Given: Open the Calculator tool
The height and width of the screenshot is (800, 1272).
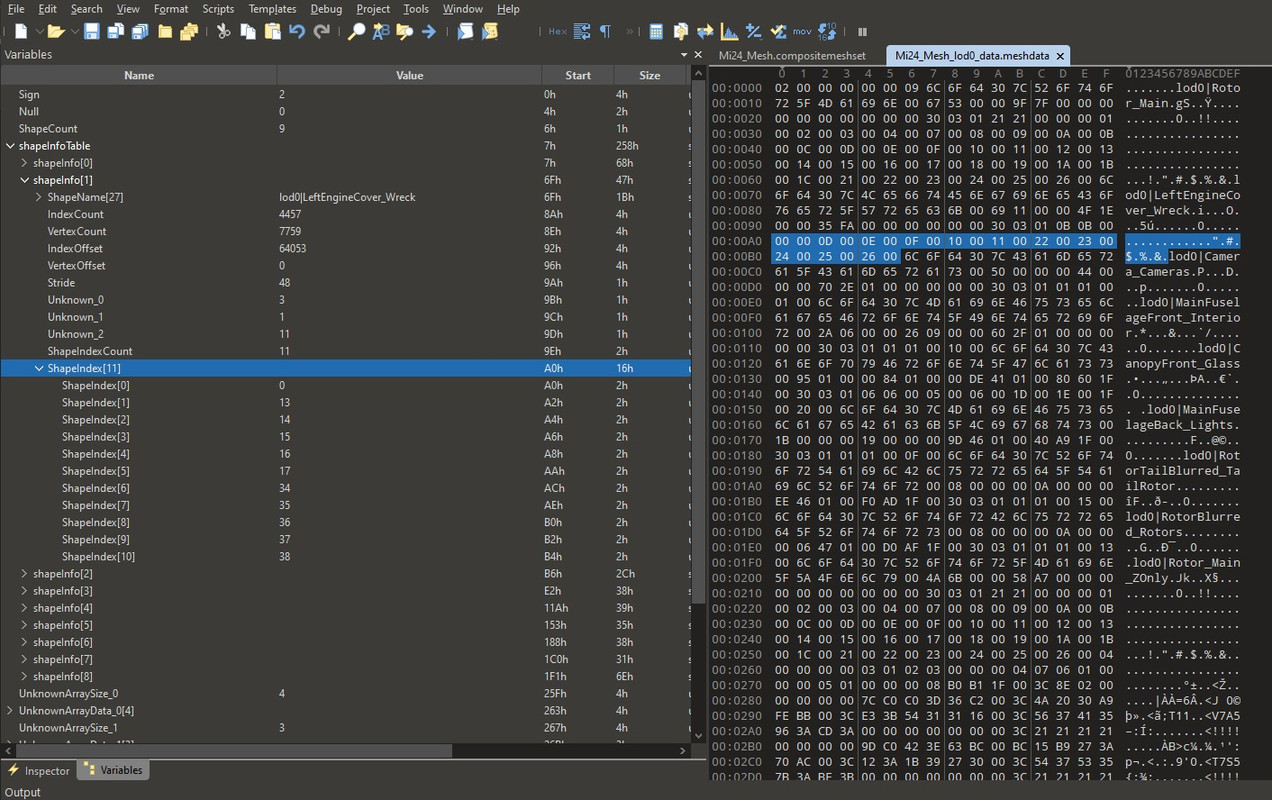Looking at the screenshot, I should [656, 32].
